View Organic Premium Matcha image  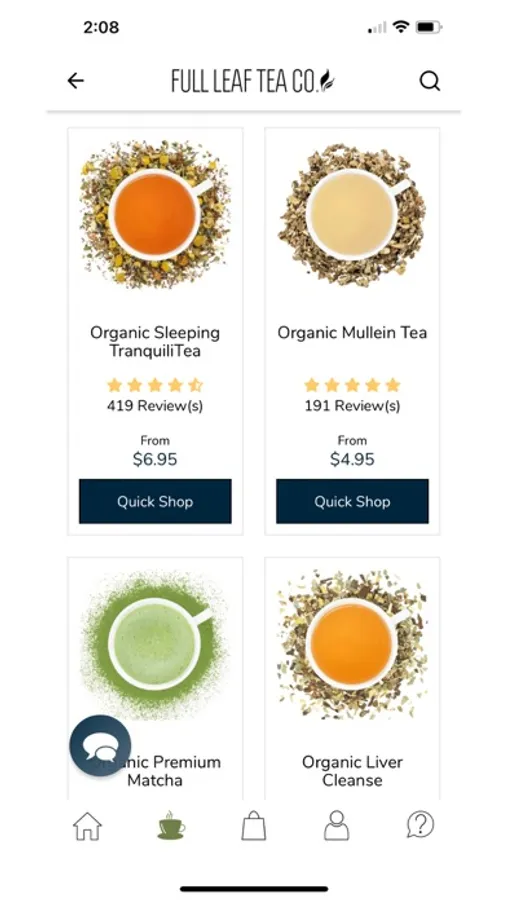point(155,644)
